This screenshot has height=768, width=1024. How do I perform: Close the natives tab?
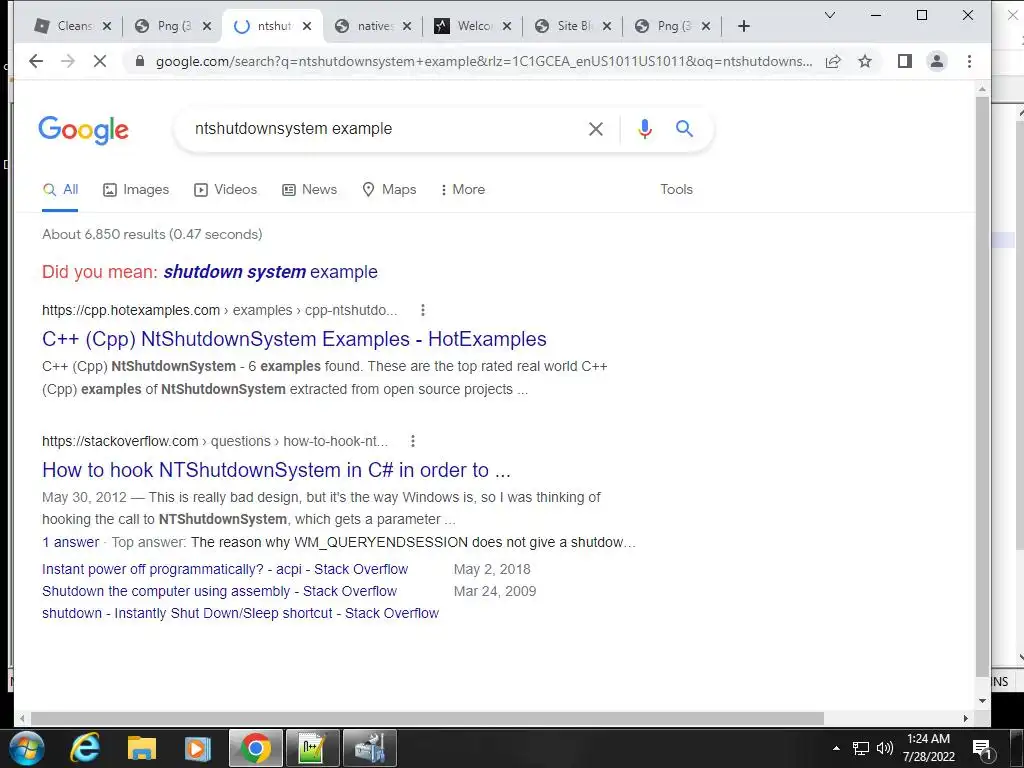(x=407, y=26)
